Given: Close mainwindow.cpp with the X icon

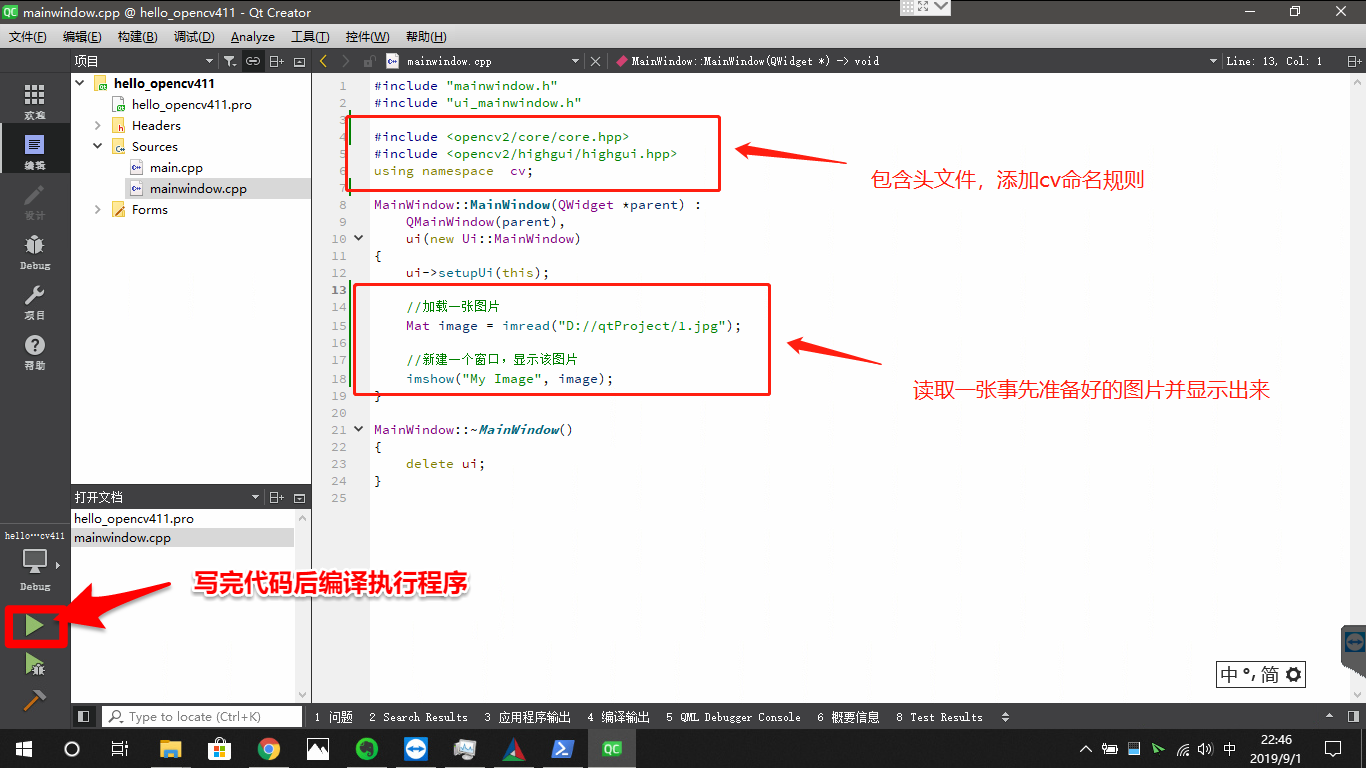Looking at the screenshot, I should pyautogui.click(x=596, y=60).
